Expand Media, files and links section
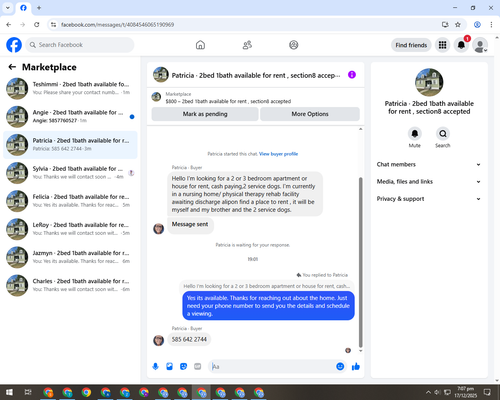The image size is (500, 400). pyautogui.click(x=429, y=182)
